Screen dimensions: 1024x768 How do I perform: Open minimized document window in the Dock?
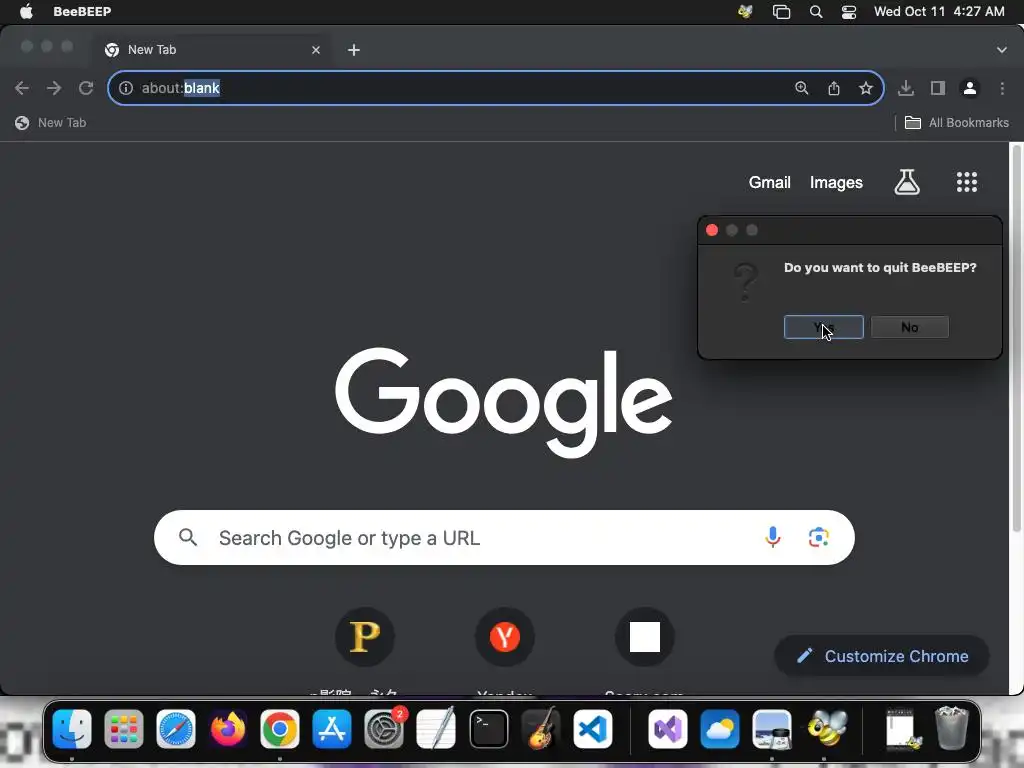pos(901,729)
